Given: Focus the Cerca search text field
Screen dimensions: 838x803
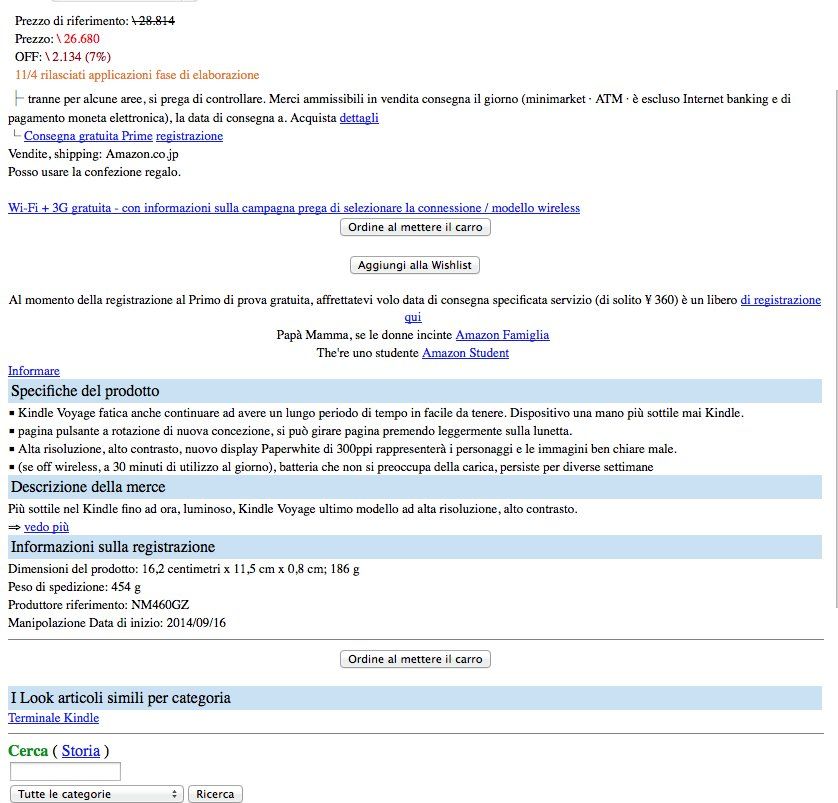Looking at the screenshot, I should 65,771.
